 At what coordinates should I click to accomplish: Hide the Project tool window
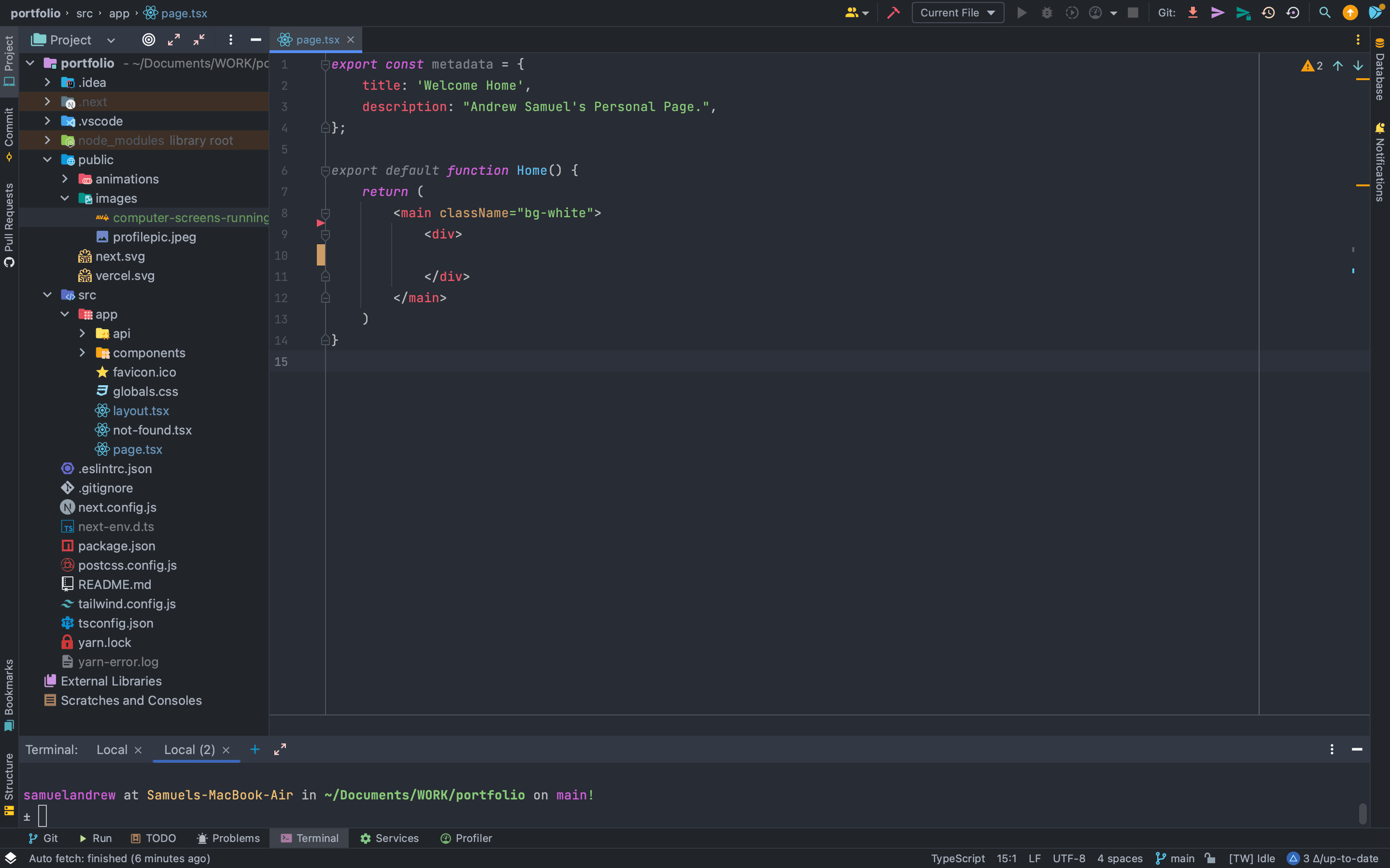[x=256, y=40]
